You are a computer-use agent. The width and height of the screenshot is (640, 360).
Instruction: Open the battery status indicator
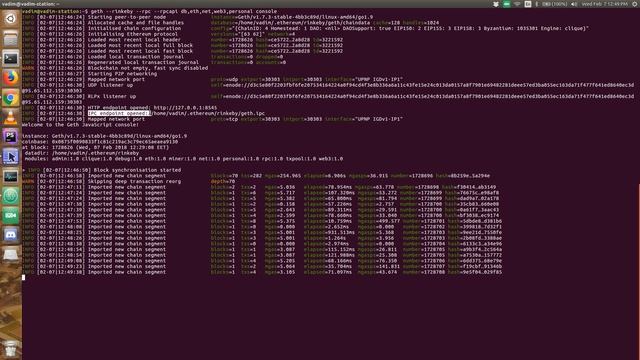point(556,4)
